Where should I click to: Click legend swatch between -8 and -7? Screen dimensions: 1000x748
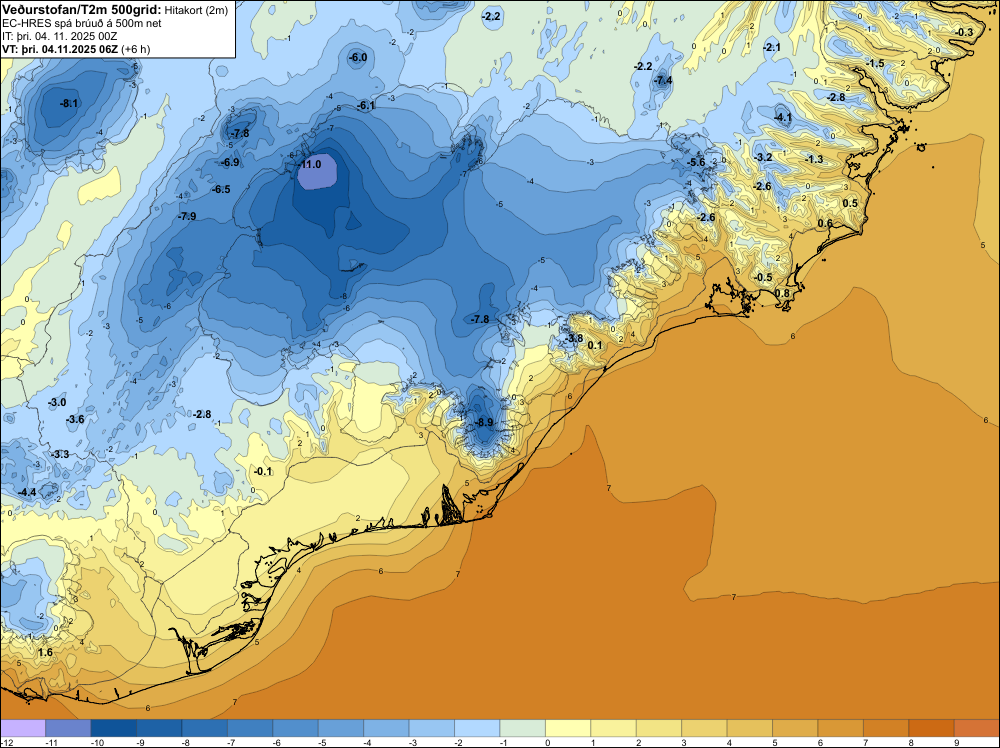click(x=205, y=728)
